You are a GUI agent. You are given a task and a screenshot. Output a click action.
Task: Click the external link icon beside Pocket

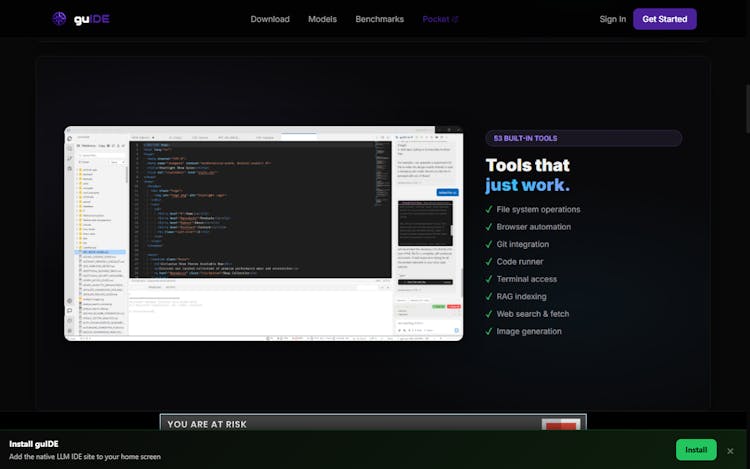tap(455, 19)
